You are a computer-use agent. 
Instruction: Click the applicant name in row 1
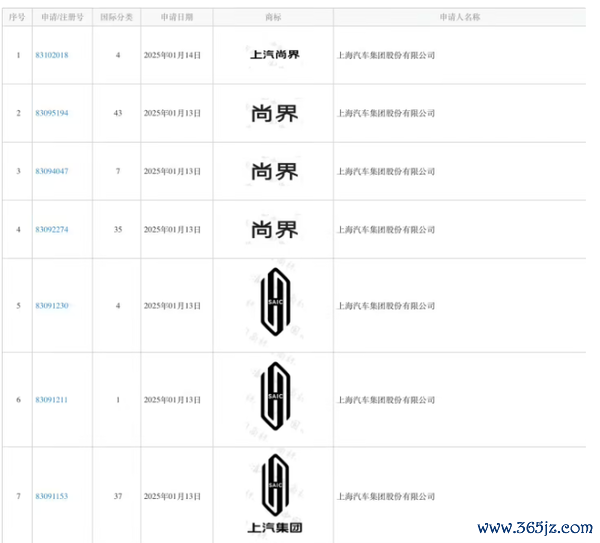(x=386, y=55)
